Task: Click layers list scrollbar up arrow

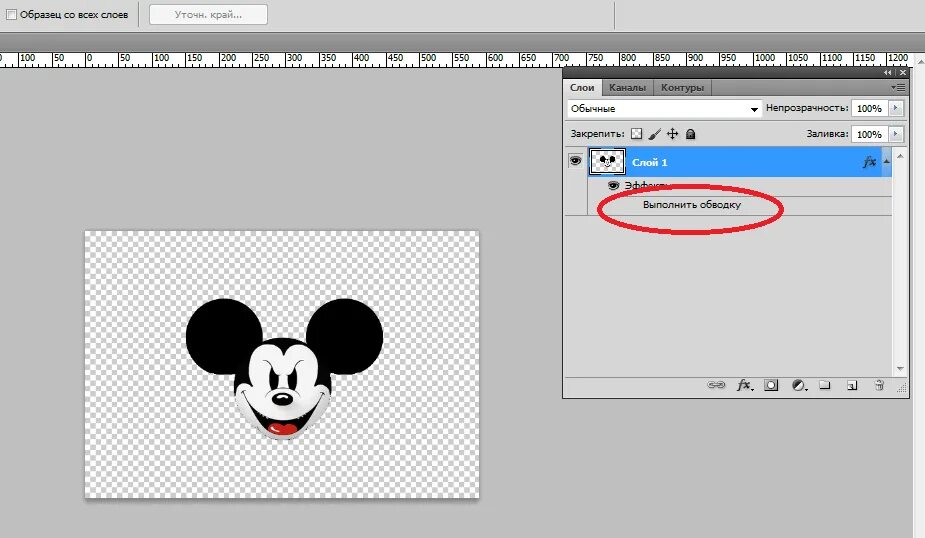Action: [x=900, y=156]
